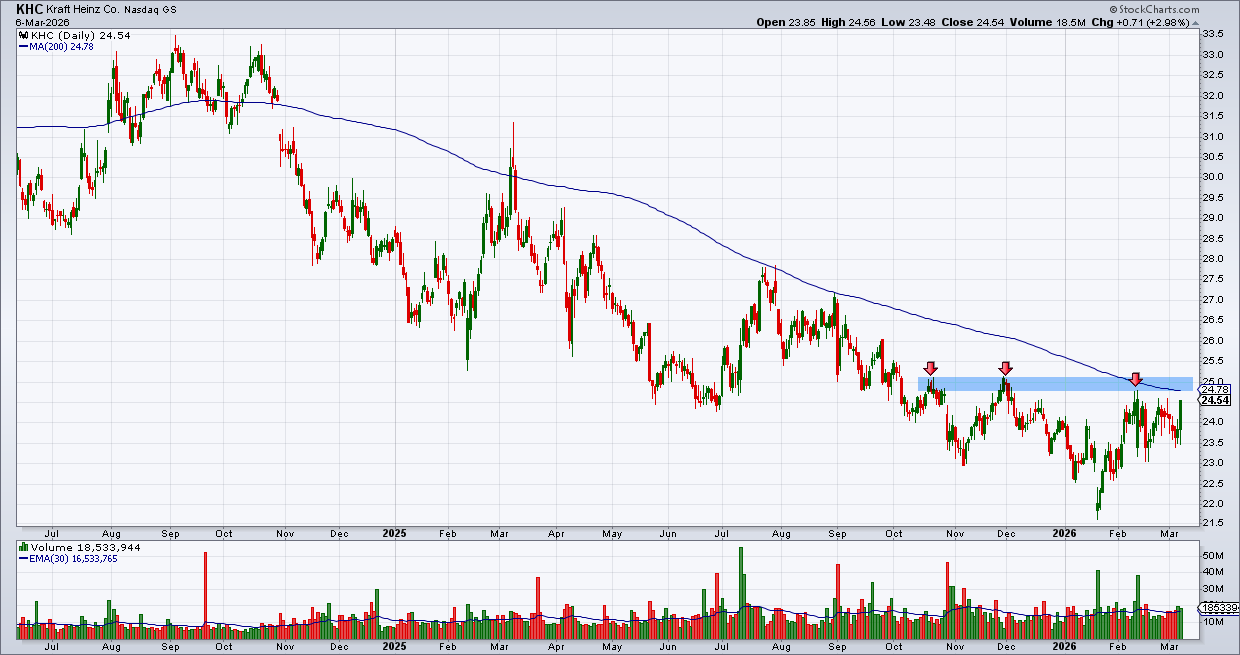Click the 2026 label under the volume panel

pyautogui.click(x=1065, y=647)
